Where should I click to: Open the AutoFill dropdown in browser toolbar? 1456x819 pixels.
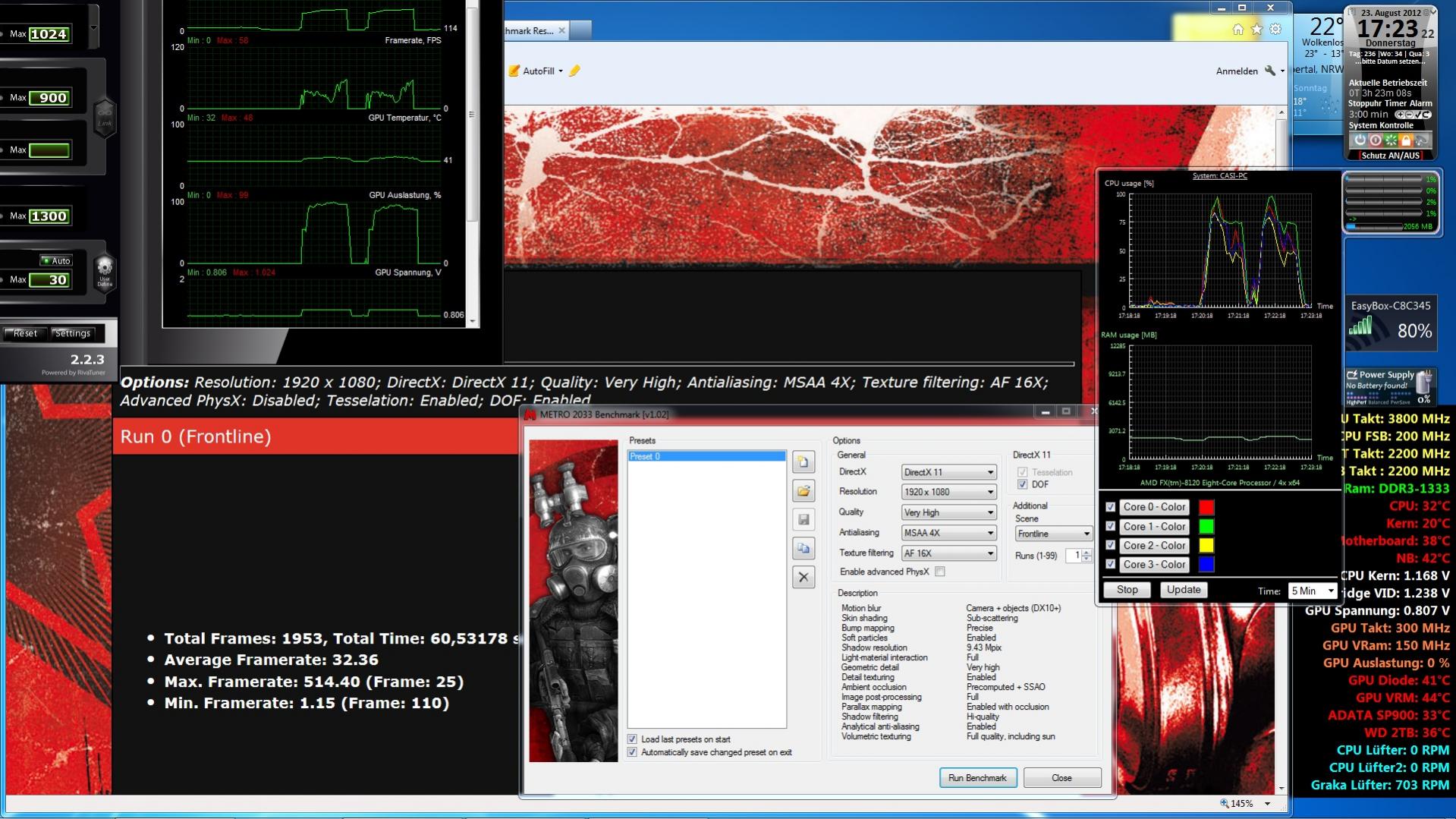[x=561, y=71]
